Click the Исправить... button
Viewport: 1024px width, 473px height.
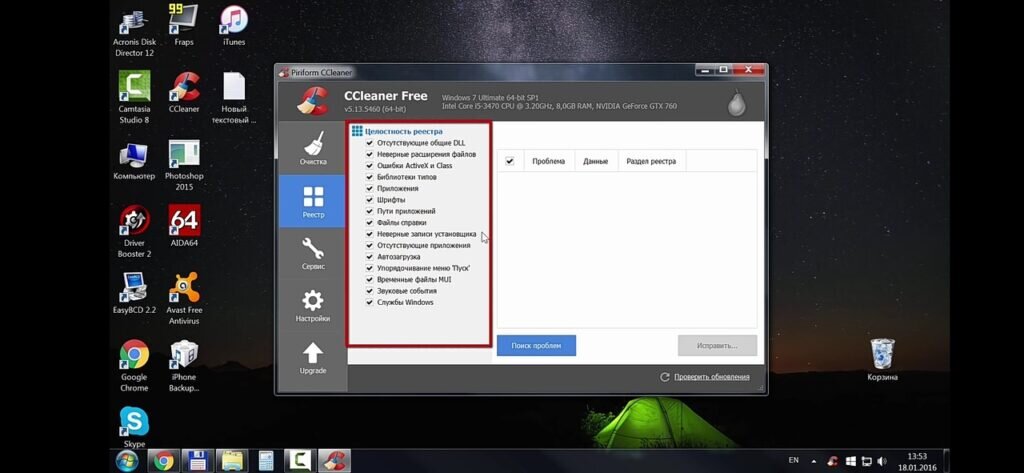click(717, 346)
